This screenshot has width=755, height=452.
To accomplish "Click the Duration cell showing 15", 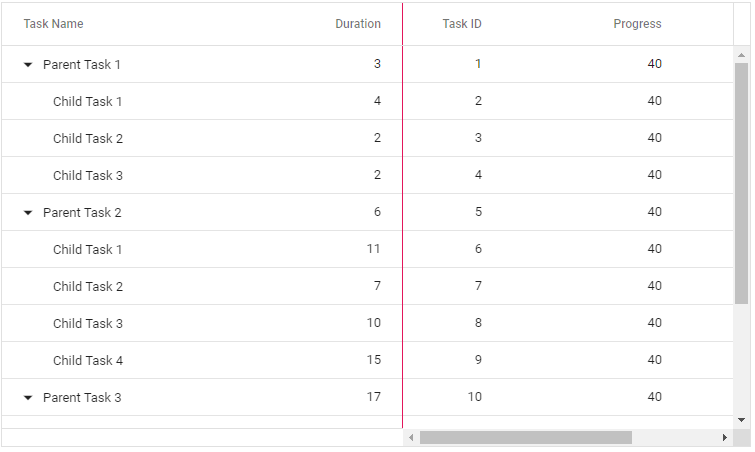I will click(x=374, y=360).
